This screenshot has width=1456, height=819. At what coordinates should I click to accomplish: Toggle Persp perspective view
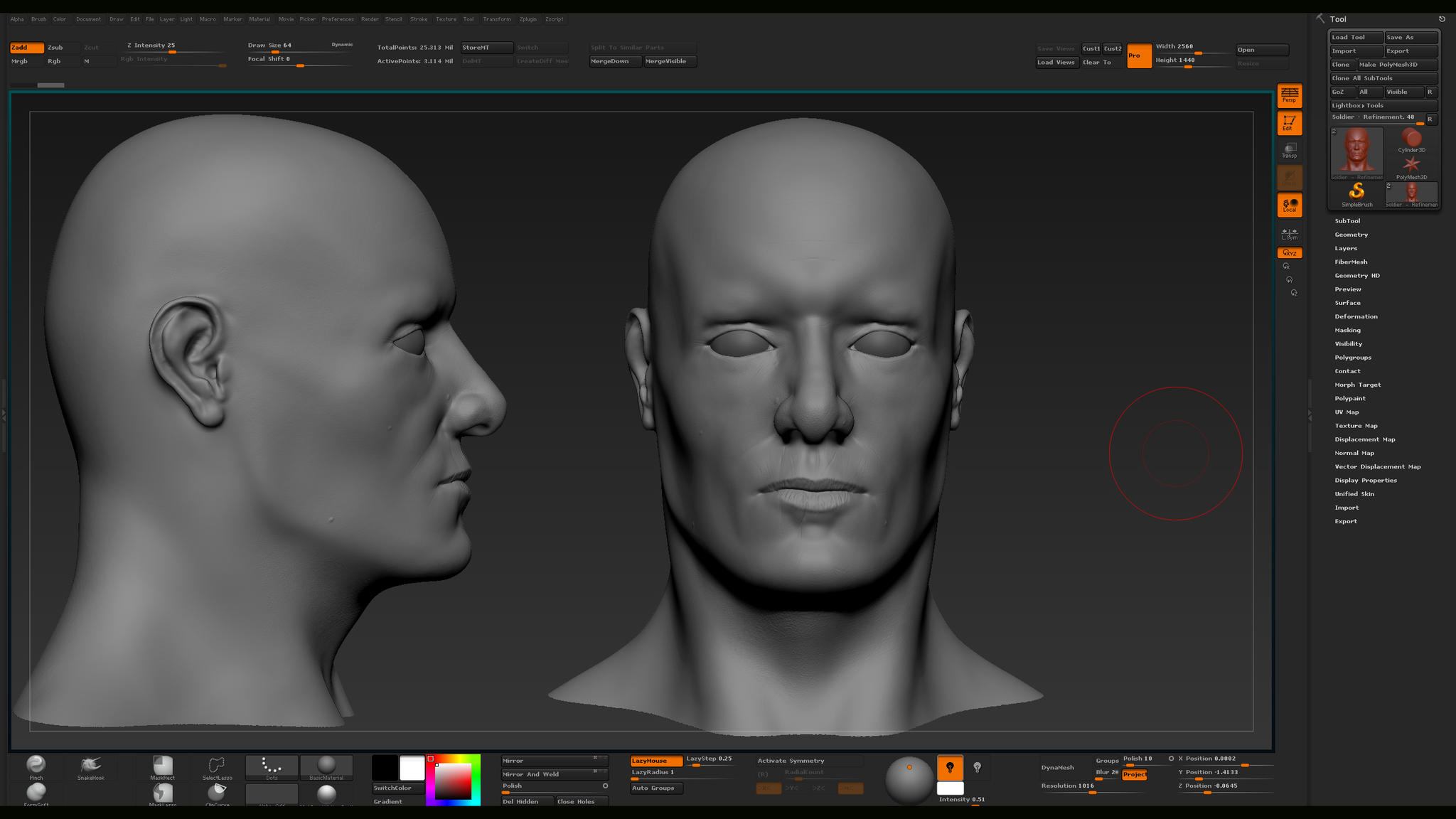pos(1289,95)
